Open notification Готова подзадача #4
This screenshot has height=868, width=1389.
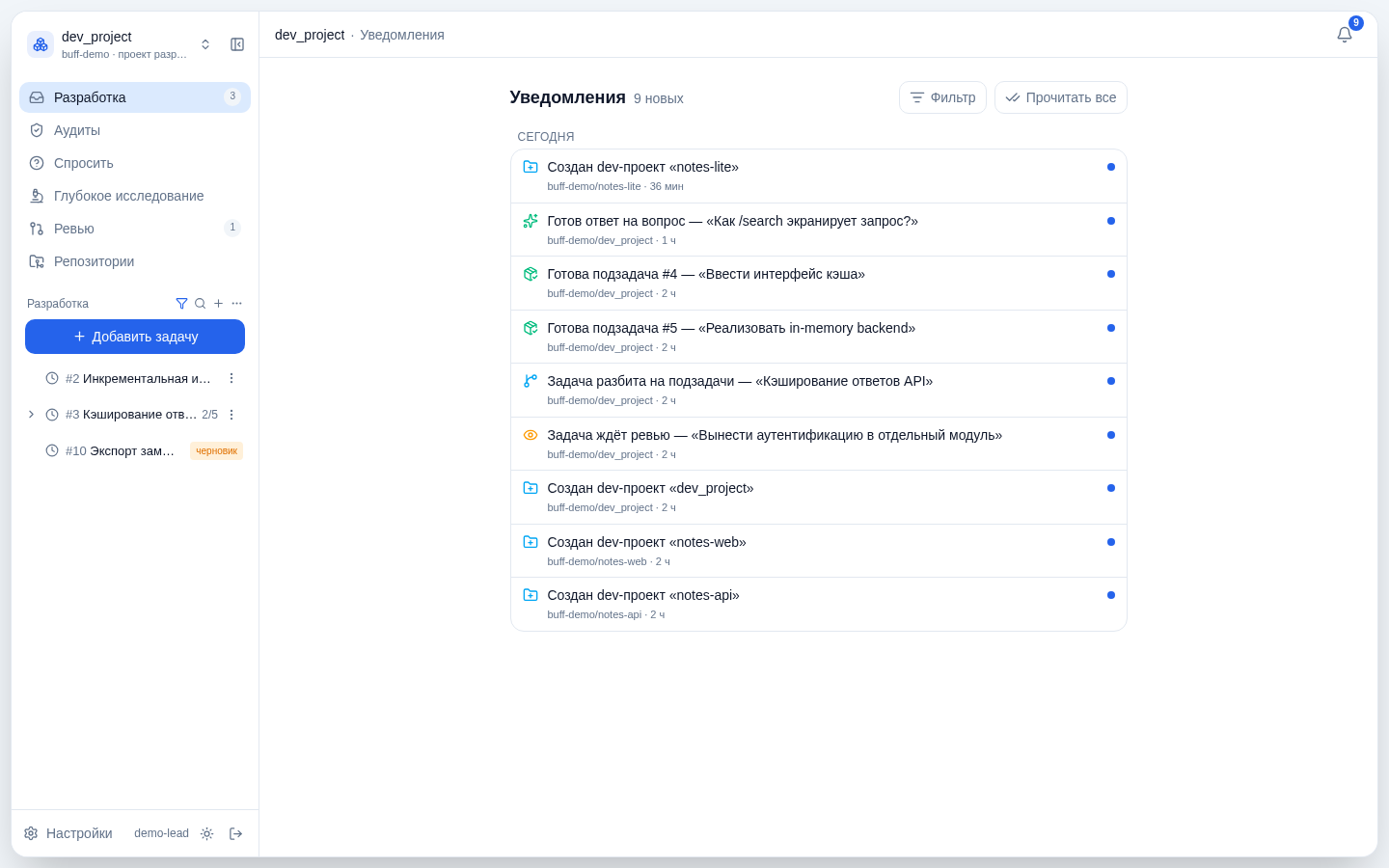819,284
